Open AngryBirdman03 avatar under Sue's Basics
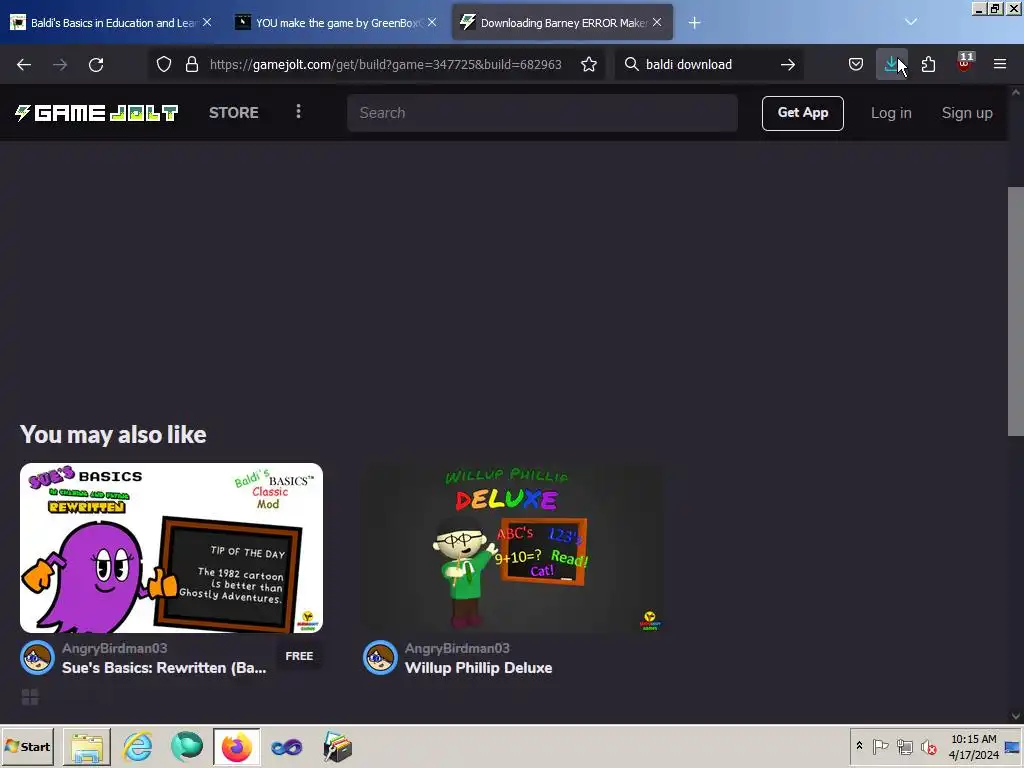Viewport: 1024px width, 768px height. point(37,658)
